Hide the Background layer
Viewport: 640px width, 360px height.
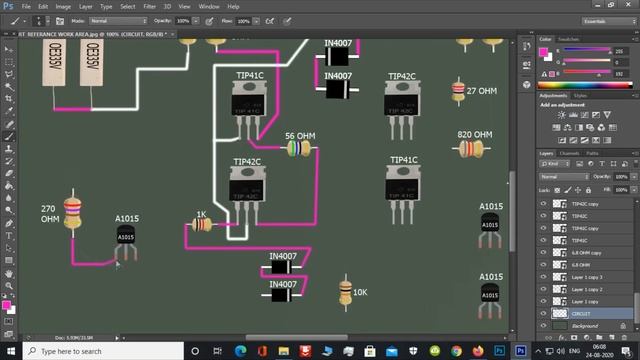point(543,326)
